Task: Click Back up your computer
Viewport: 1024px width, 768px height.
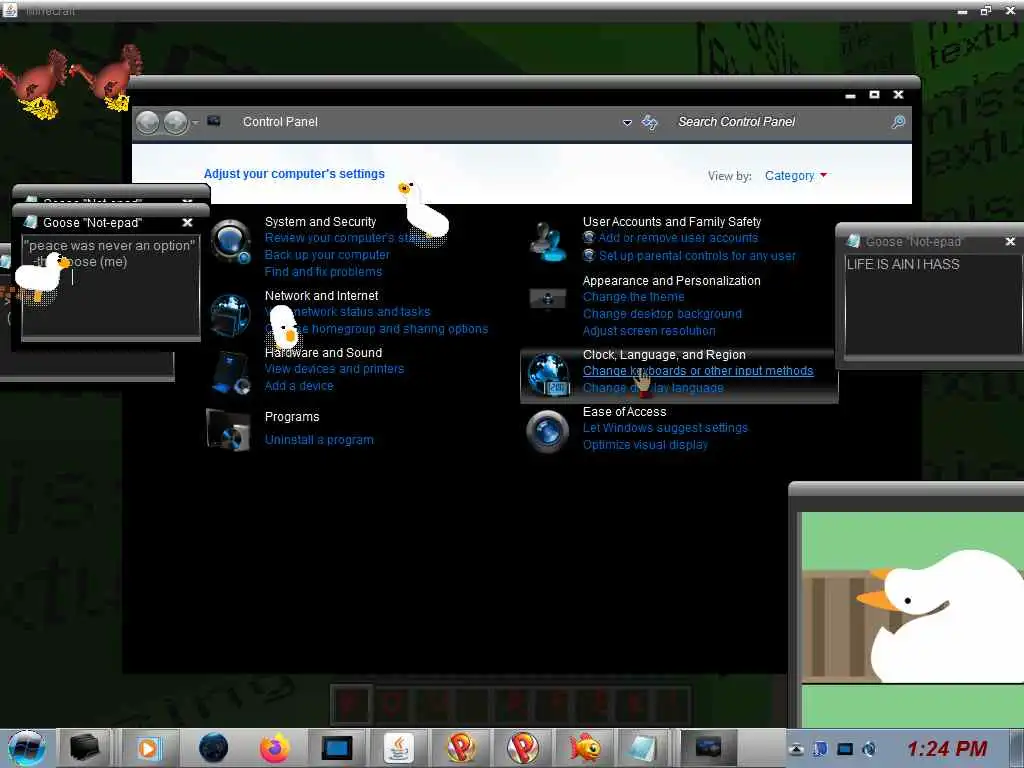Action: (327, 255)
